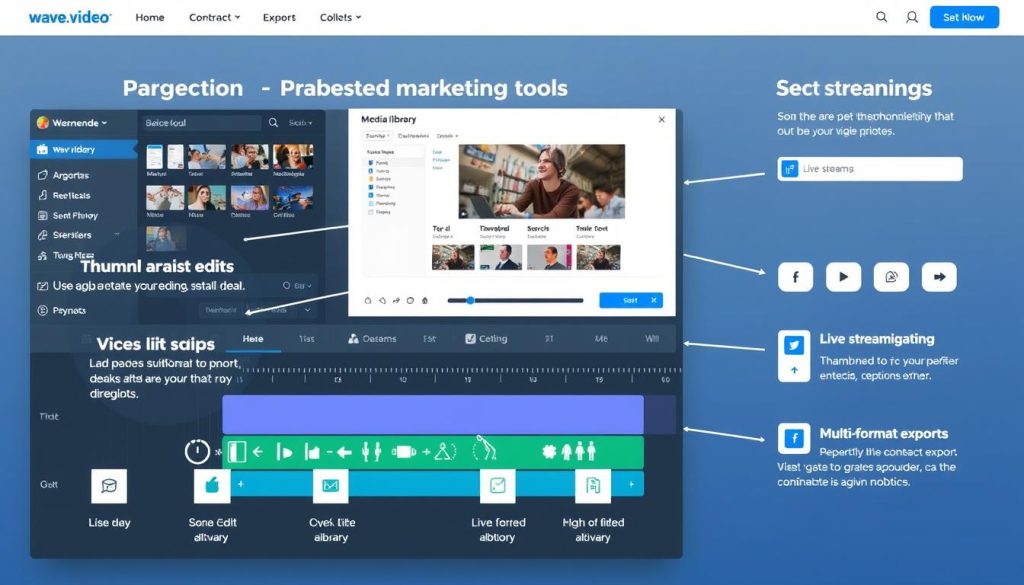Screen dimensions: 1024x585
Task: Select the Facebook icon on the right panel
Action: 795,277
